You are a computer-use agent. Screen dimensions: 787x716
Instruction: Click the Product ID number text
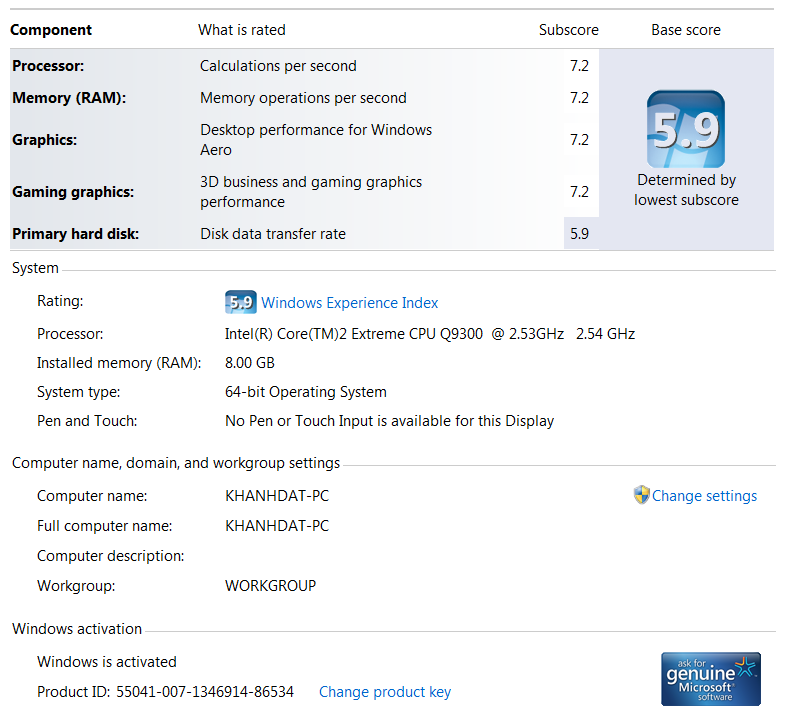pos(205,692)
